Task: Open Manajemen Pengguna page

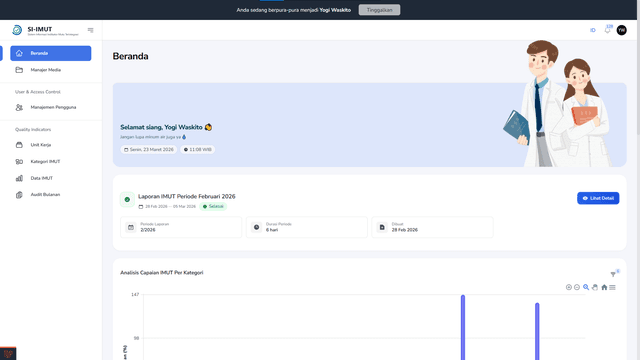Action: (x=51, y=107)
